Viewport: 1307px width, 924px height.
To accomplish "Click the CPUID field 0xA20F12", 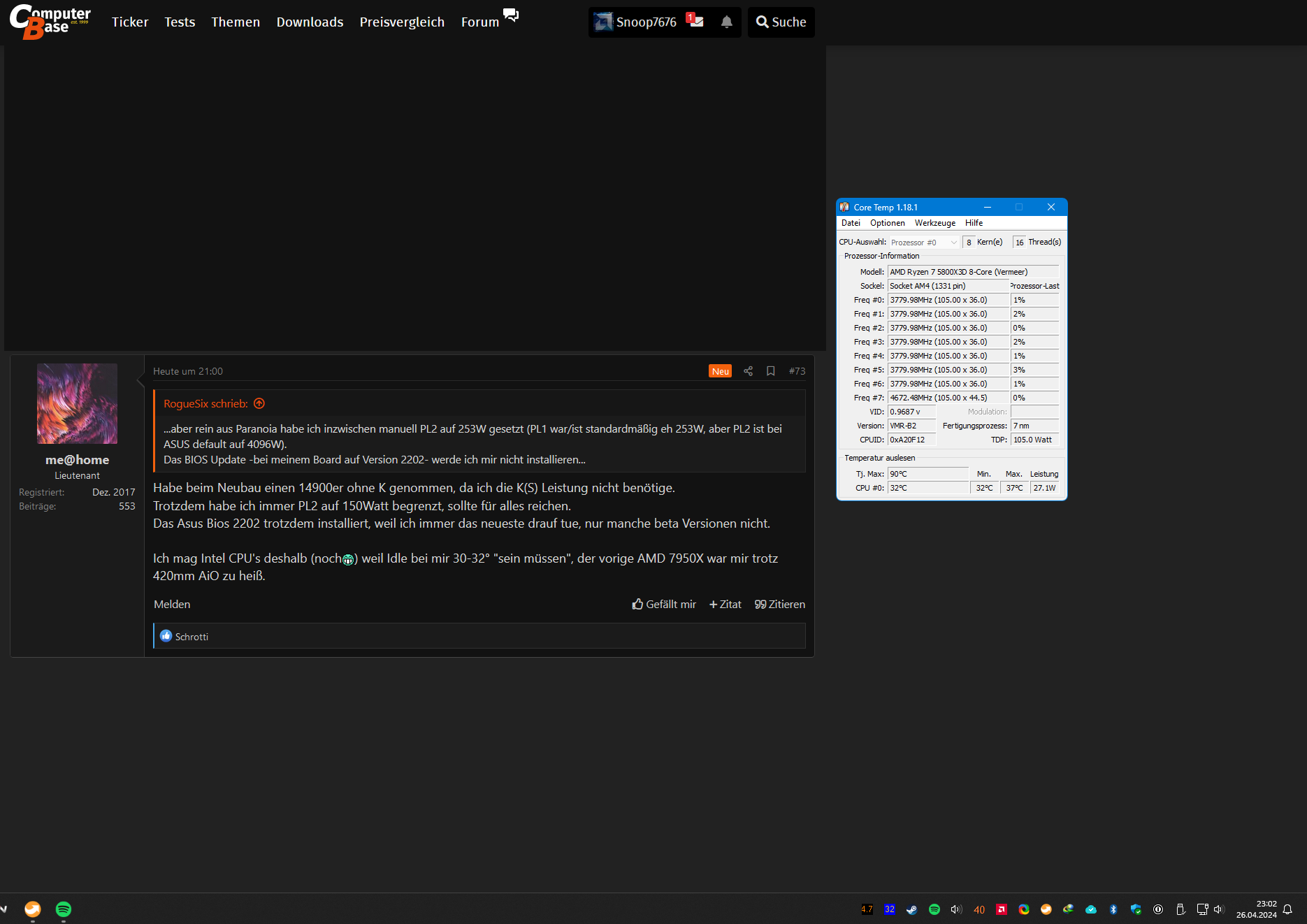I will [911, 440].
